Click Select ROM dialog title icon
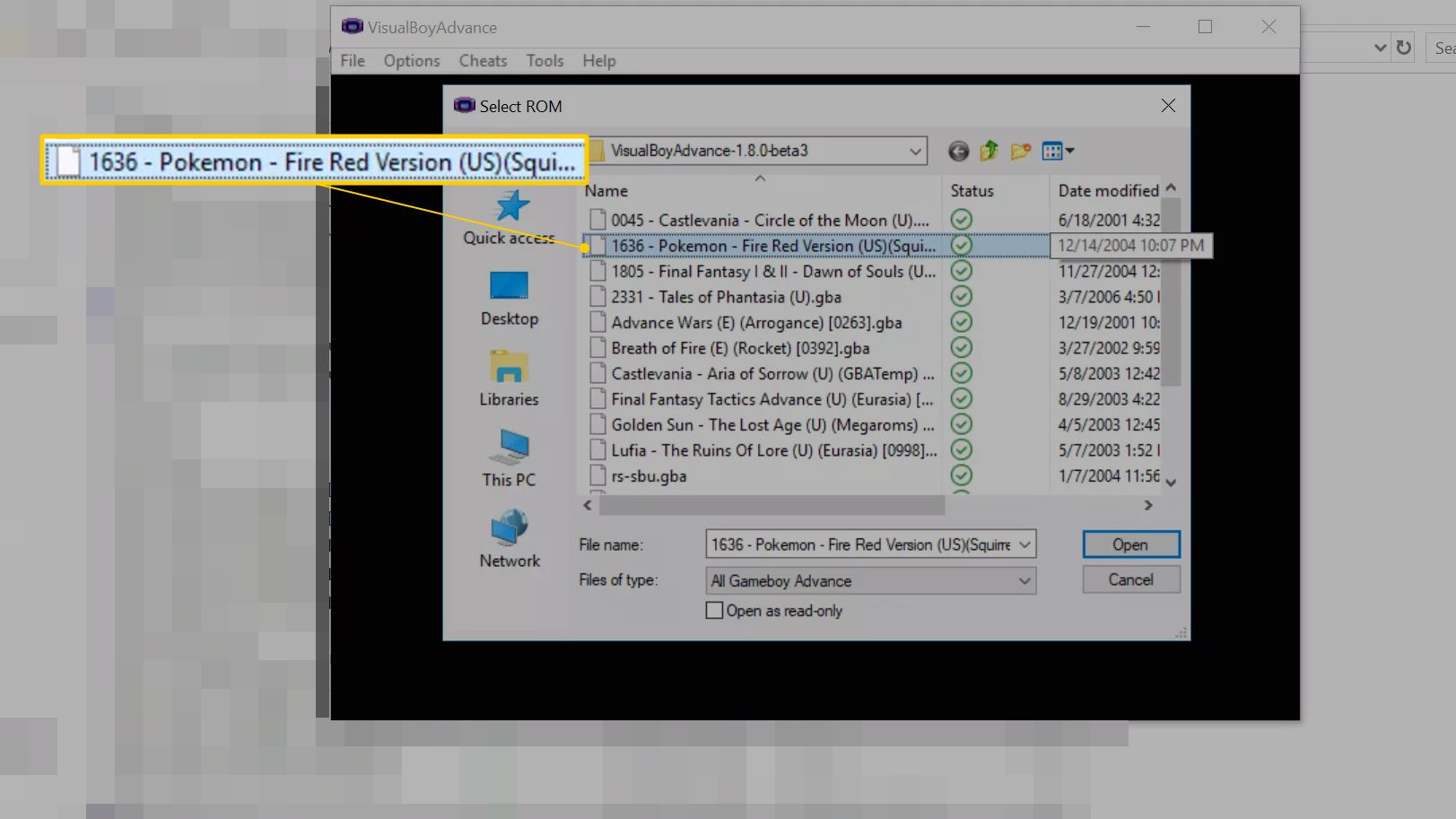The image size is (1456, 819). pos(464,106)
